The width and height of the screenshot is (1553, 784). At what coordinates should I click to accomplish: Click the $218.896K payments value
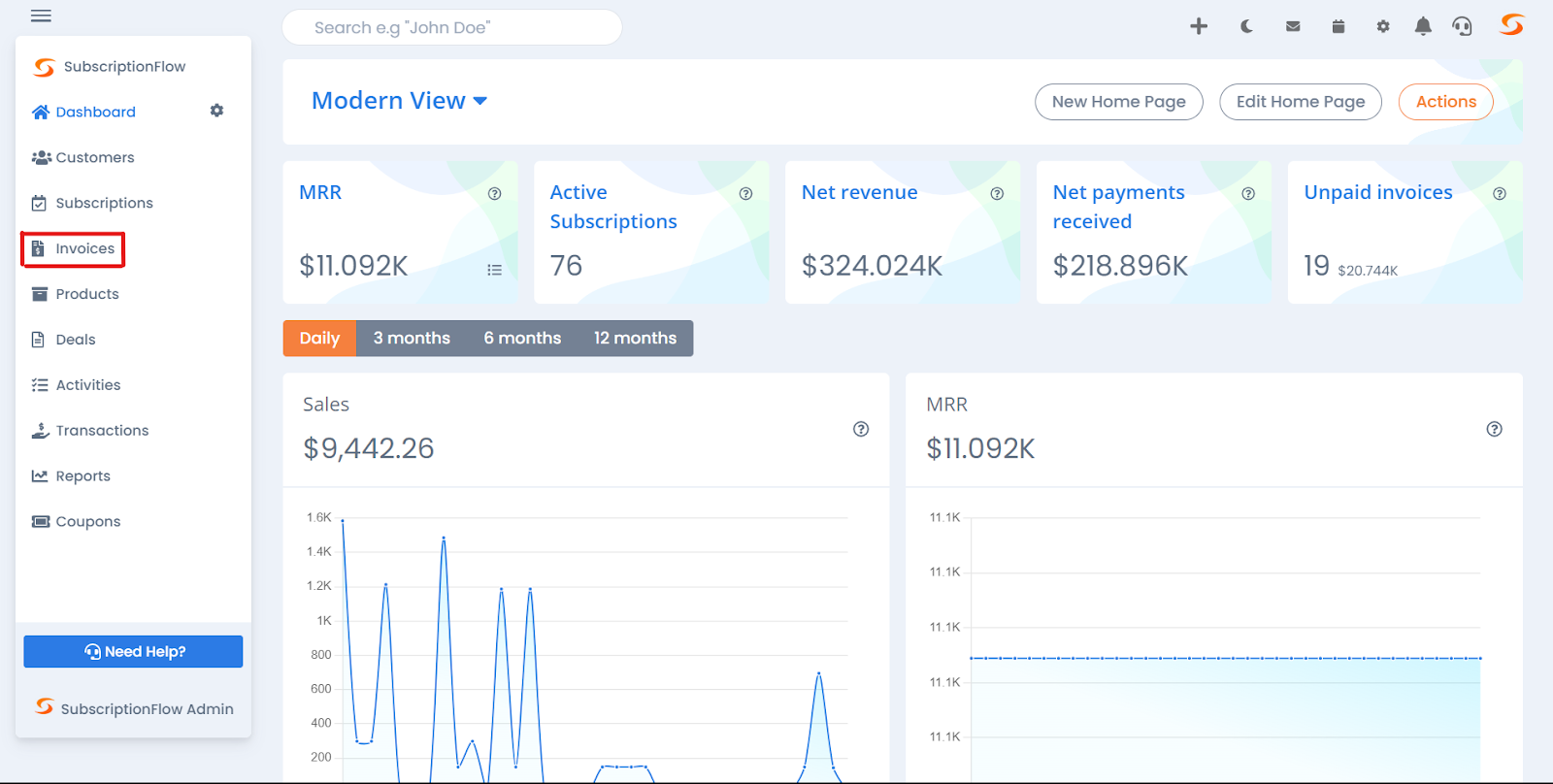(x=1120, y=266)
